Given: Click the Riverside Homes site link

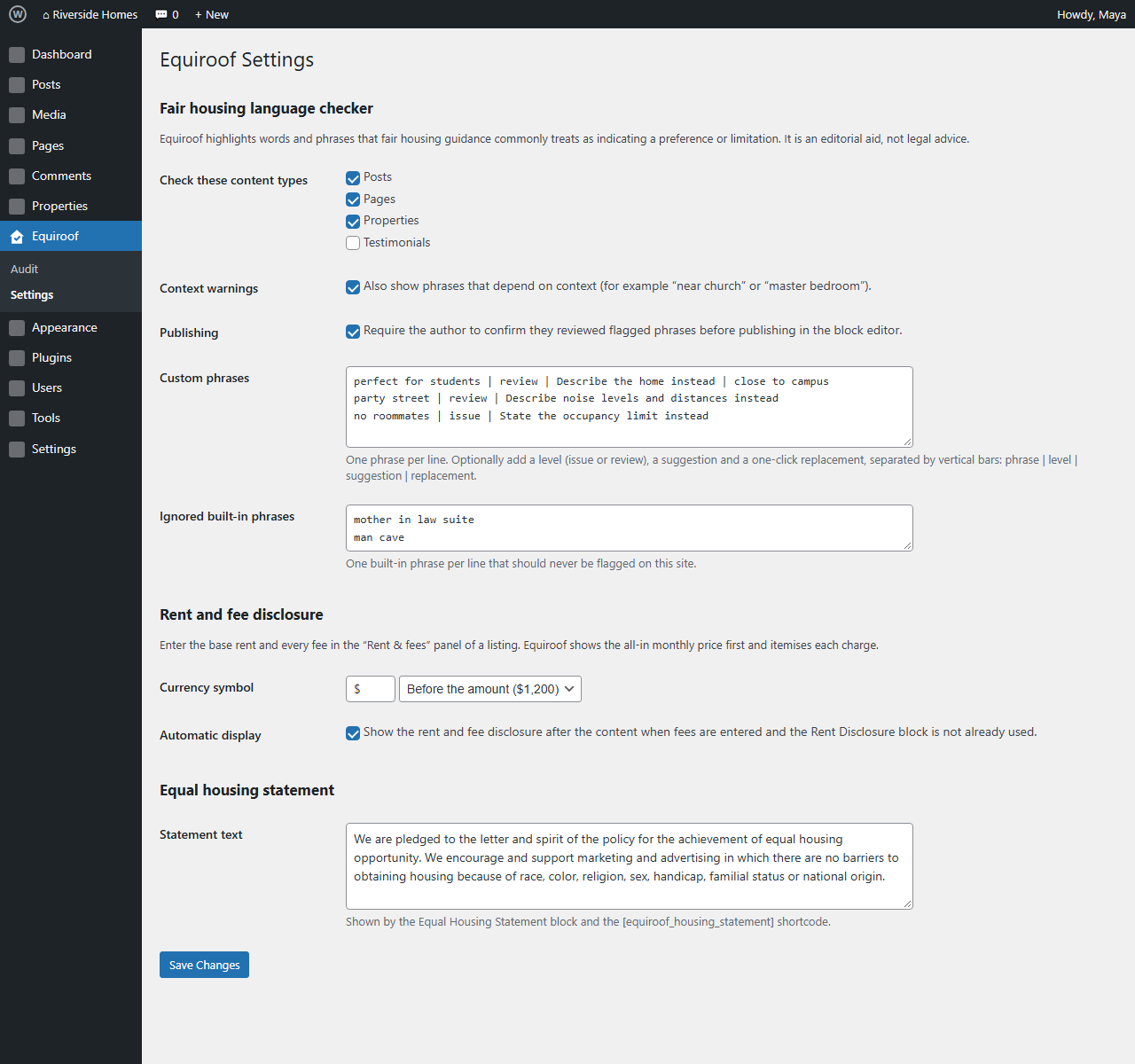Looking at the screenshot, I should pos(90,14).
